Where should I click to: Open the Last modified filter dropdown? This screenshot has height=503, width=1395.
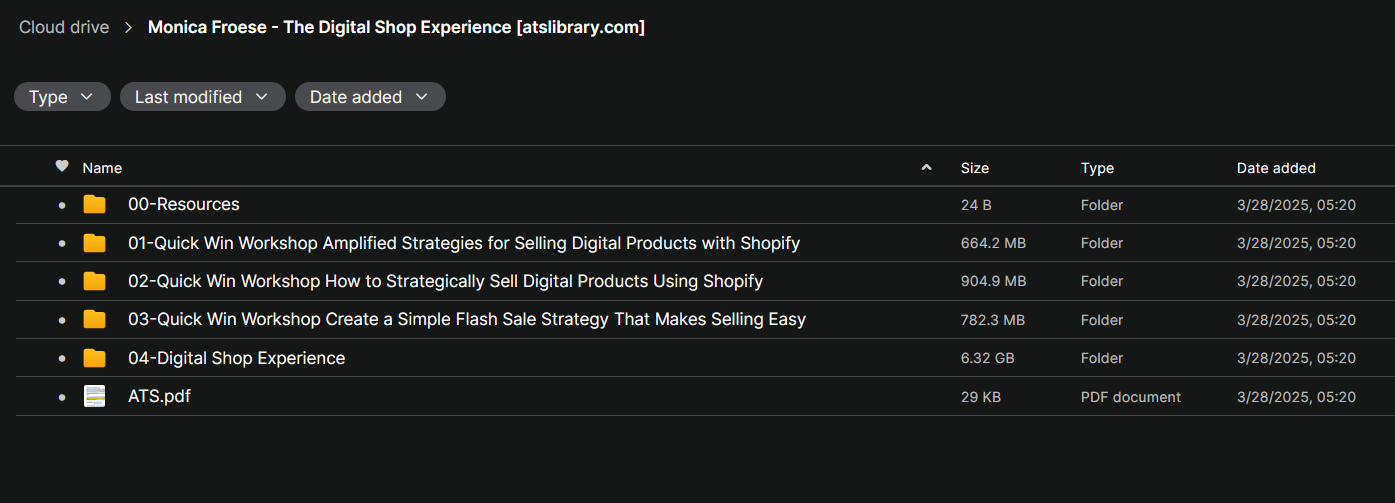pyautogui.click(x=203, y=97)
